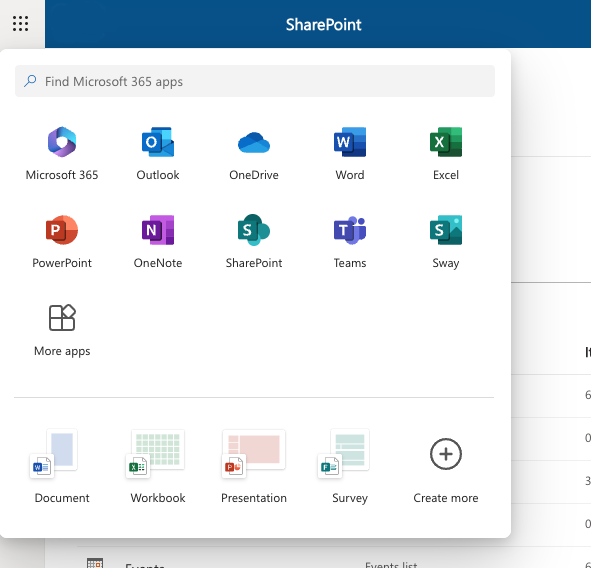
Task: Open OneDrive app
Action: click(254, 153)
